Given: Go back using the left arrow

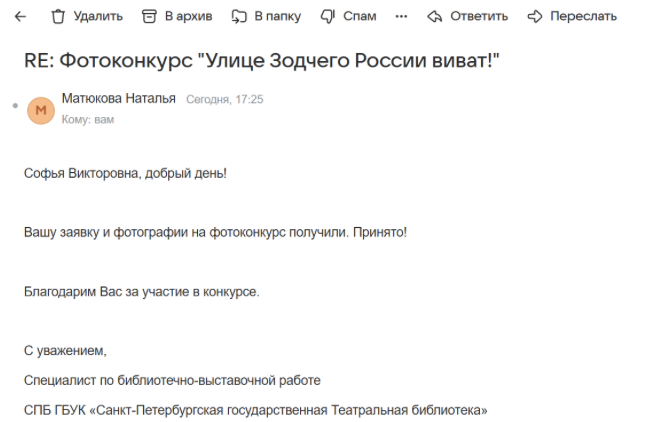Looking at the screenshot, I should point(20,16).
